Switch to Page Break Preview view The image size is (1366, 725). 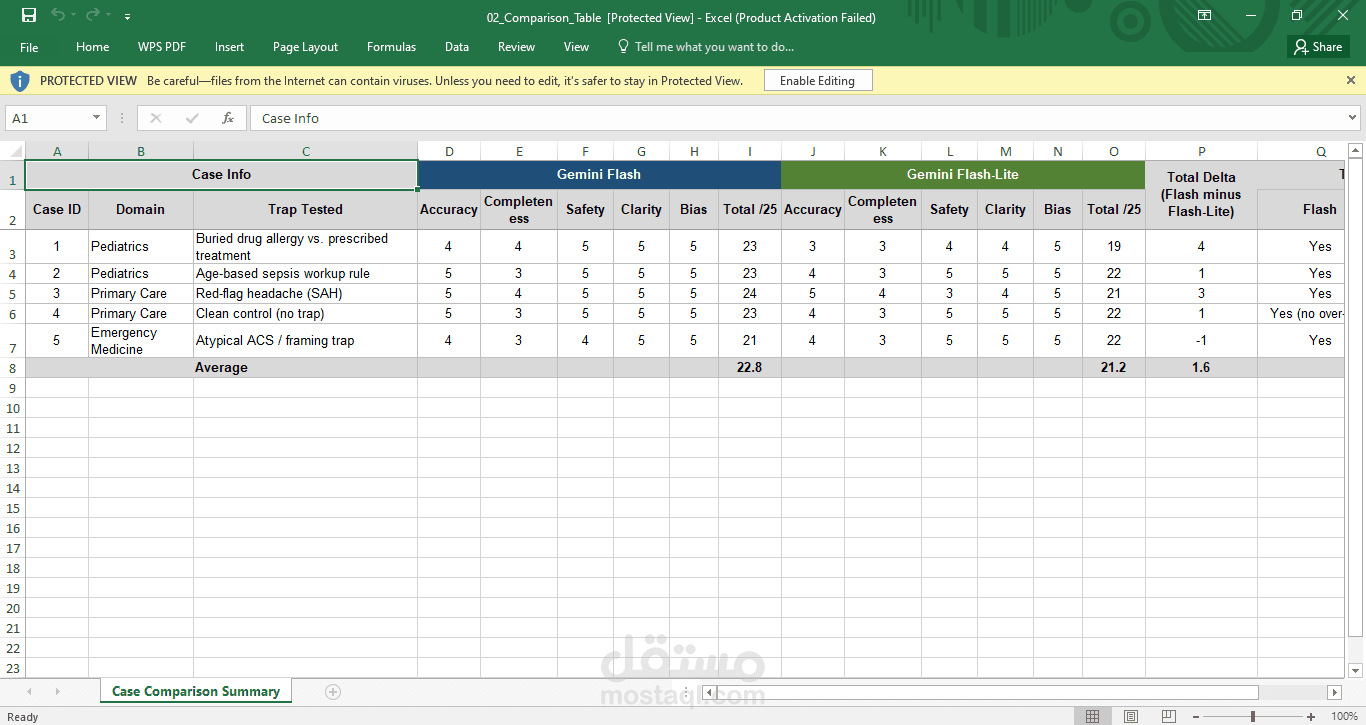pyautogui.click(x=1168, y=716)
